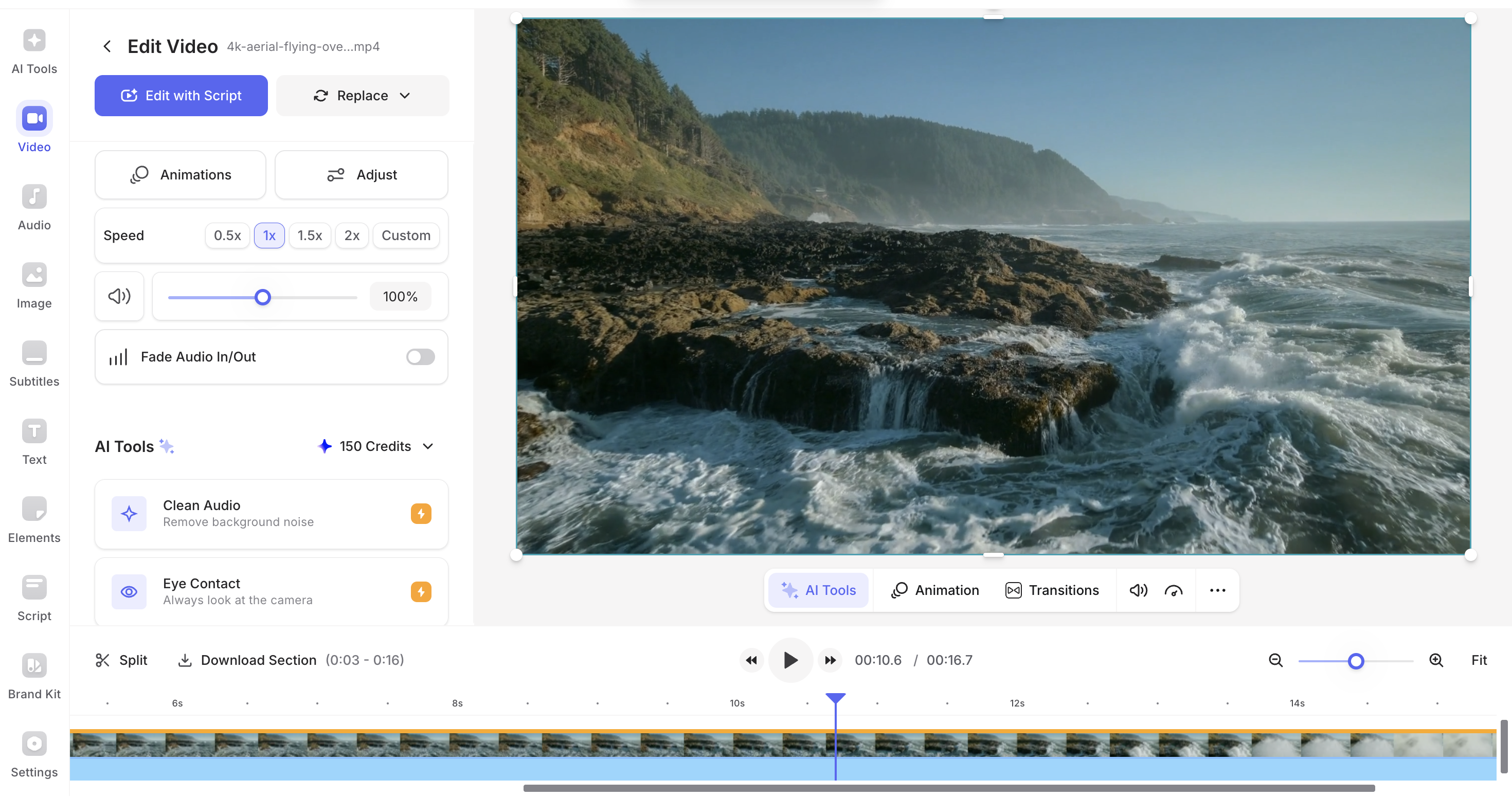Select the 2x speed option
The height and width of the screenshot is (797, 1512).
click(352, 236)
